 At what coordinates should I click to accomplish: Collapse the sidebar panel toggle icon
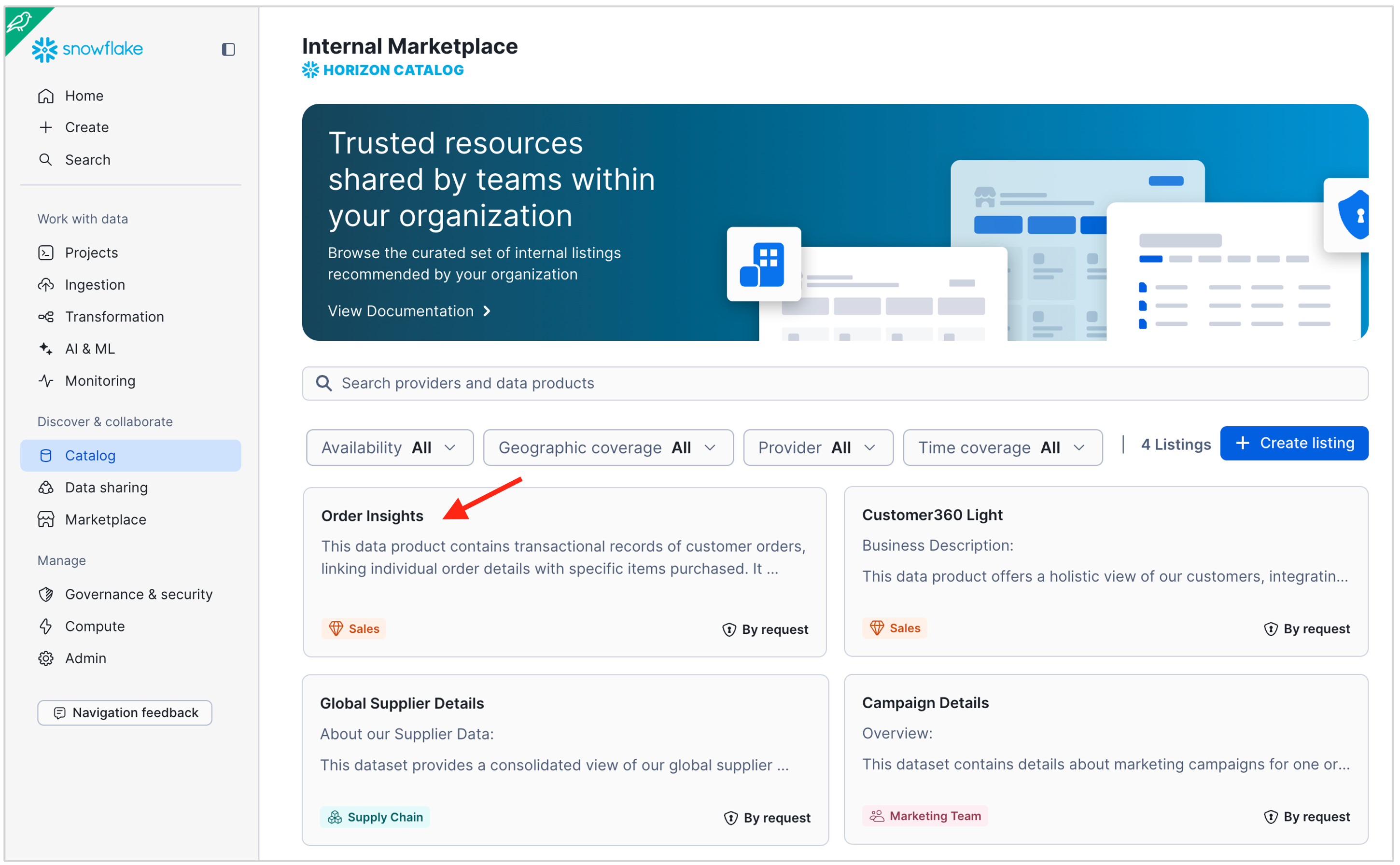pyautogui.click(x=228, y=49)
